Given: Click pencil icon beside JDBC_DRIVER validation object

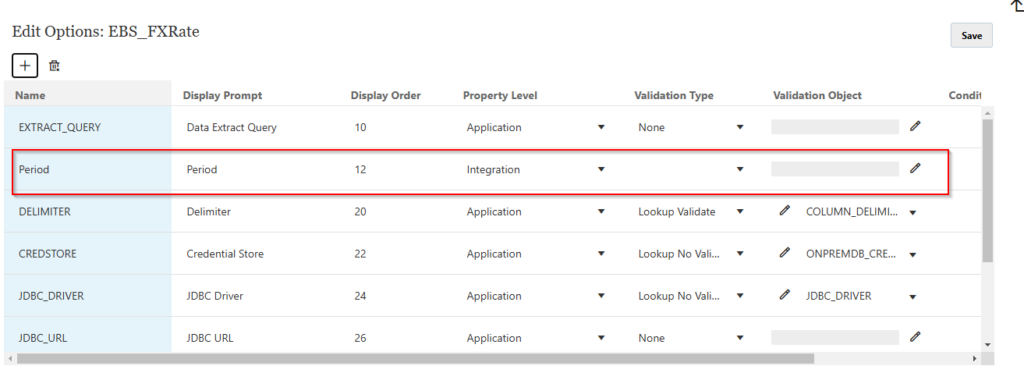Looking at the screenshot, I should (785, 295).
